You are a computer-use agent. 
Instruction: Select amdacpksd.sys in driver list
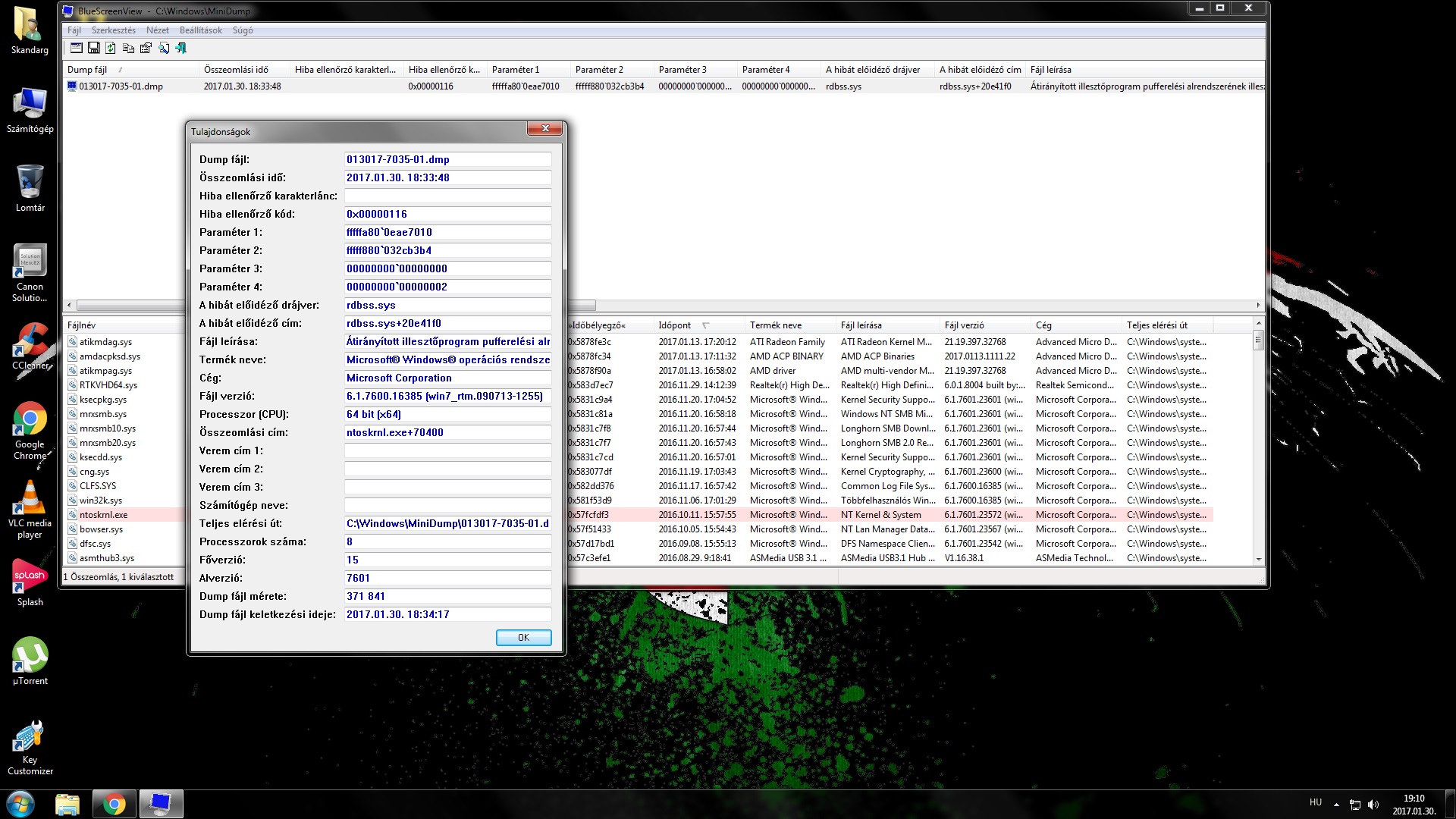coord(110,356)
